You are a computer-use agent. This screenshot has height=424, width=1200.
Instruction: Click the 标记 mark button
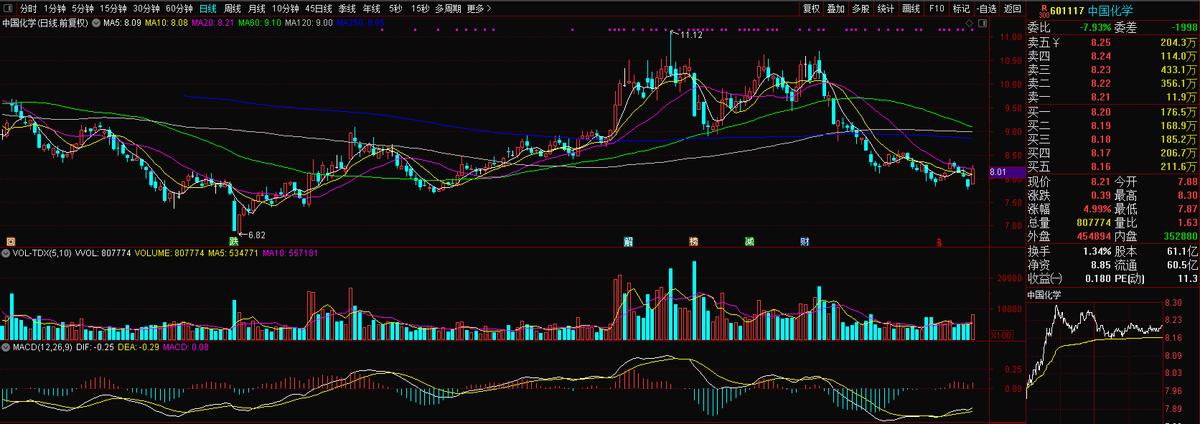(961, 8)
